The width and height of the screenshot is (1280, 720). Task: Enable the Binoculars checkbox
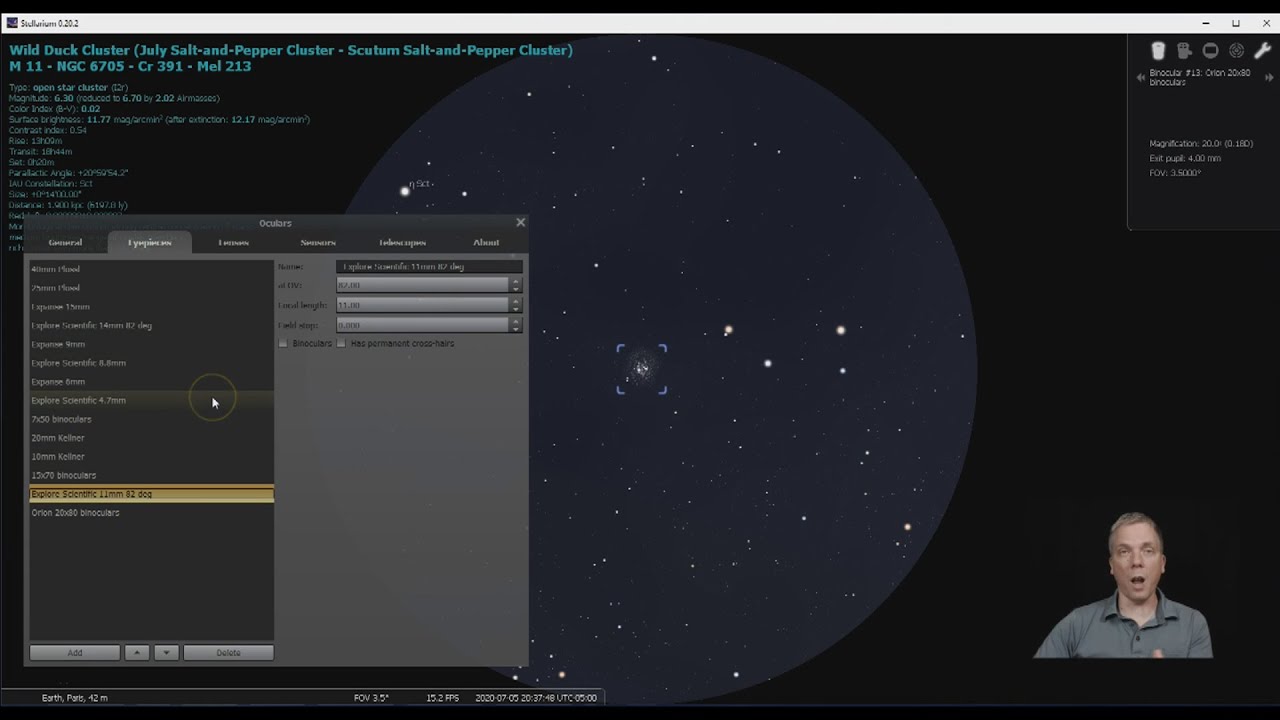[283, 343]
